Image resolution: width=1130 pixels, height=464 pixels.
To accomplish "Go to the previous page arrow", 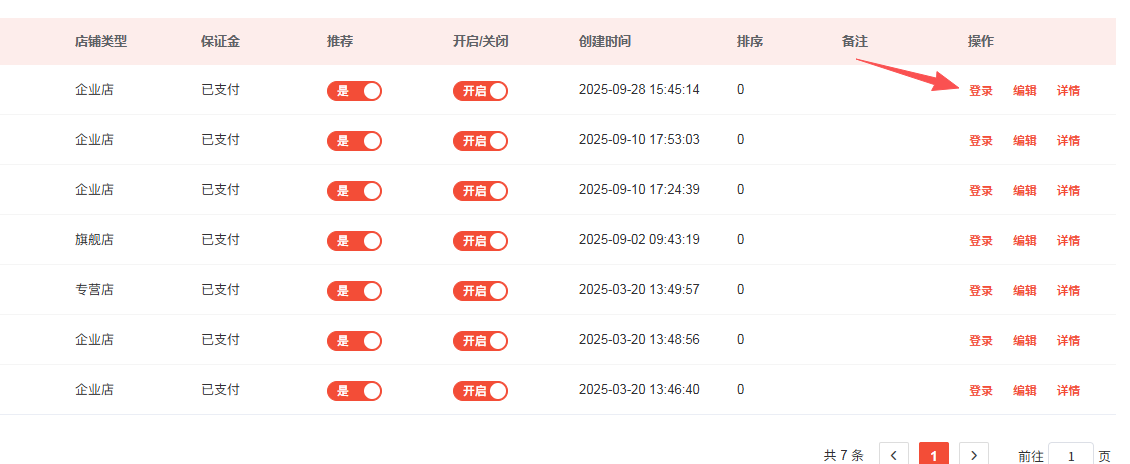I will tap(894, 455).
